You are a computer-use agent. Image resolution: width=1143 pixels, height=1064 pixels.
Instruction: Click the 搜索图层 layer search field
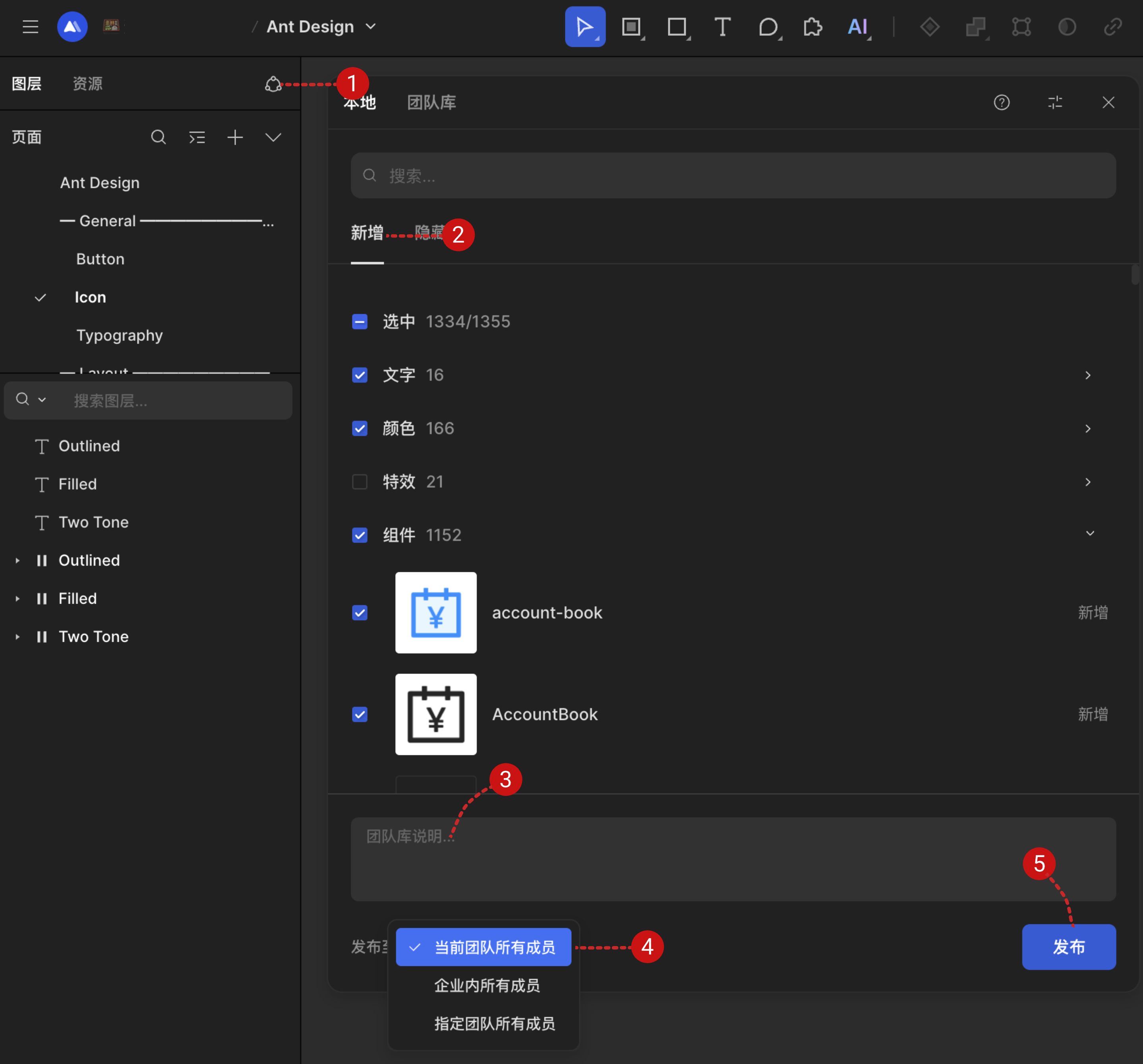(148, 401)
